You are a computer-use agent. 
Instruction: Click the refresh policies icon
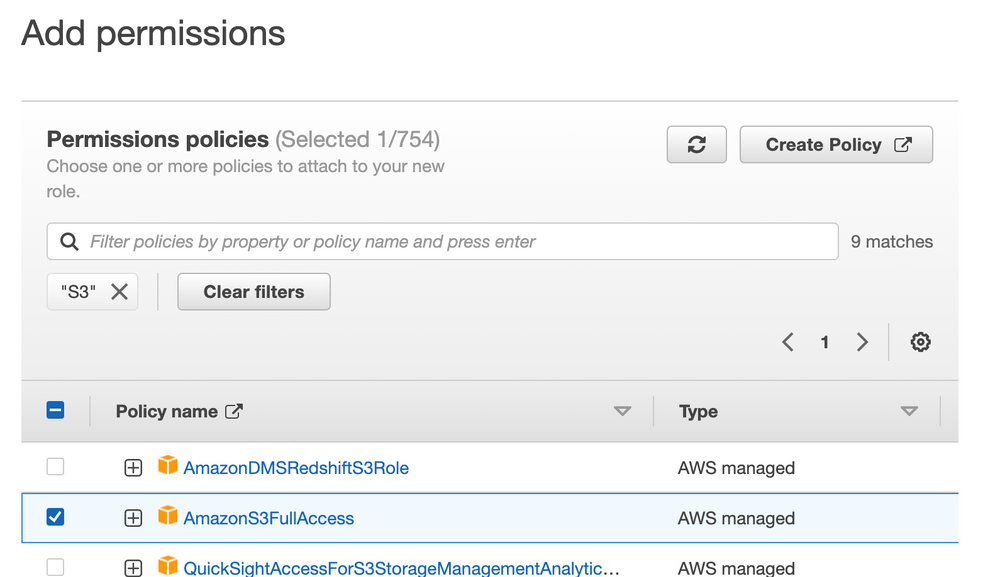click(696, 144)
